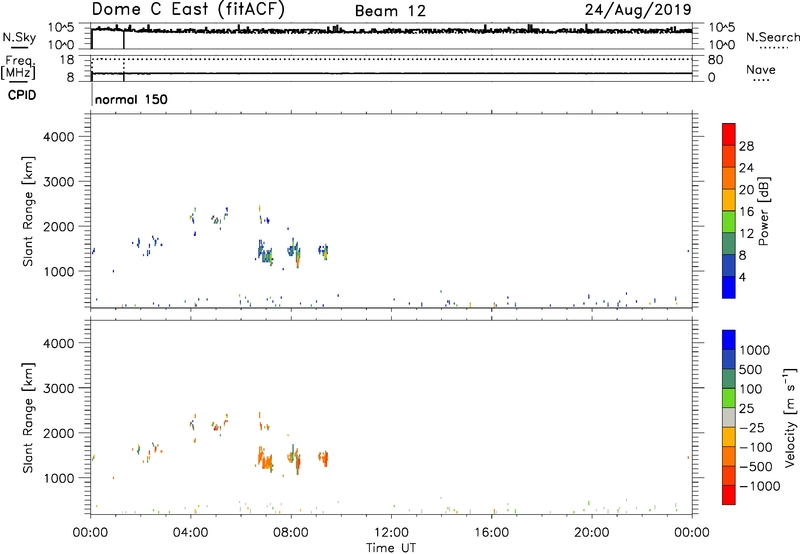
Task: Click the blue bottom segment of power colorbar
Action: pos(729,287)
